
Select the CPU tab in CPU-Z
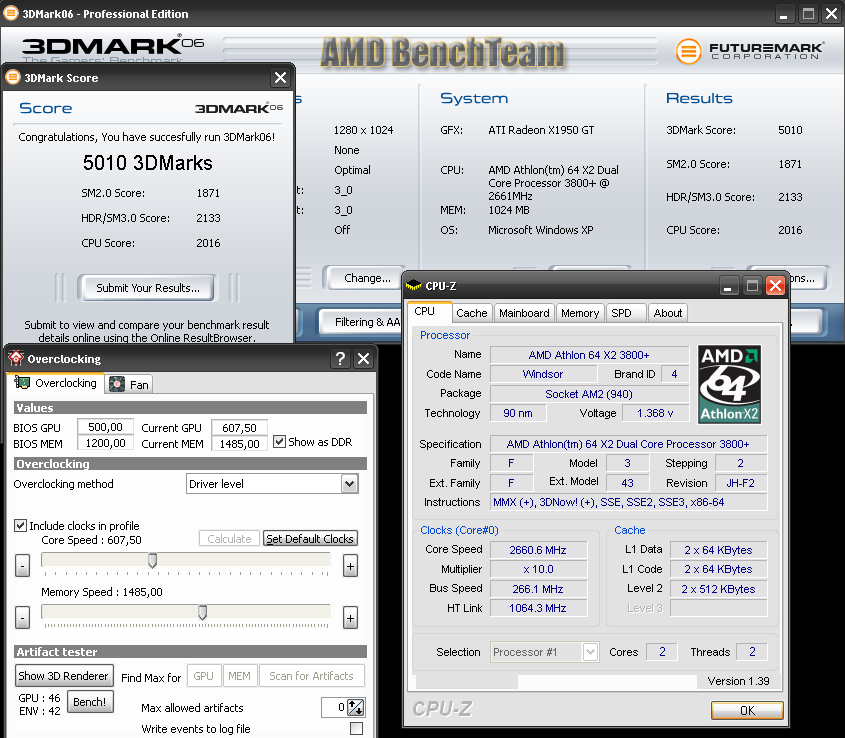coord(429,312)
